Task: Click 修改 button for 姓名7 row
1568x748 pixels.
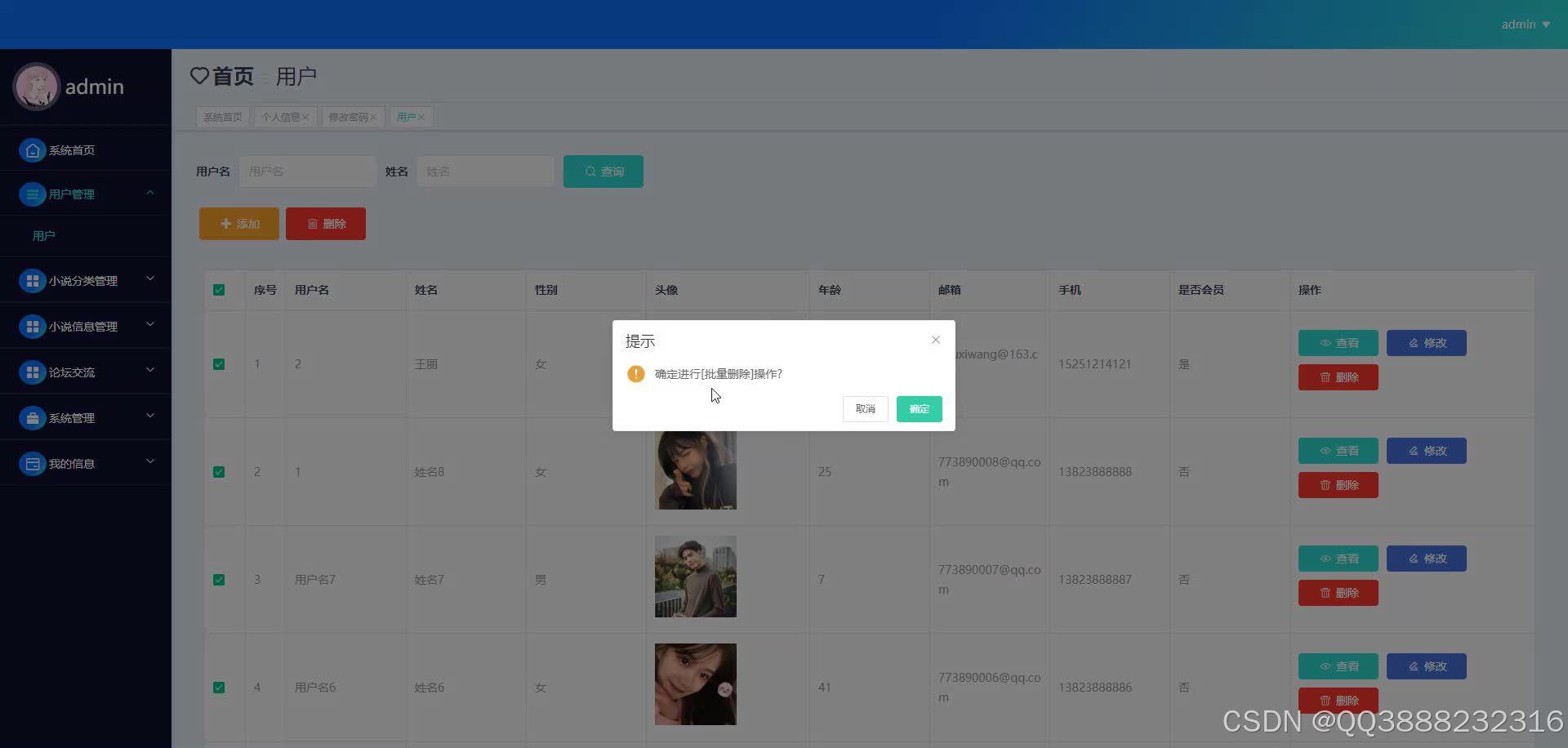Action: tap(1427, 559)
